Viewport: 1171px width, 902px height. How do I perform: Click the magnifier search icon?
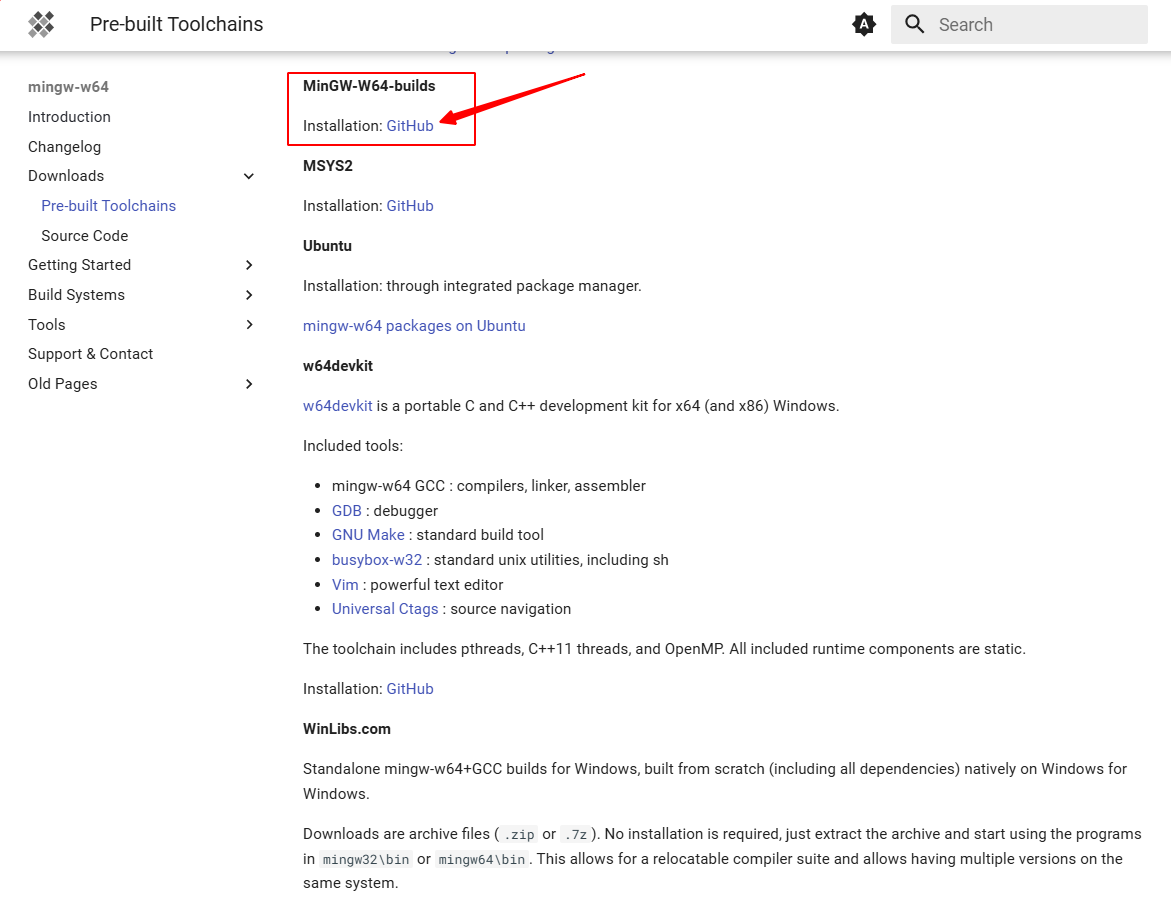914,25
